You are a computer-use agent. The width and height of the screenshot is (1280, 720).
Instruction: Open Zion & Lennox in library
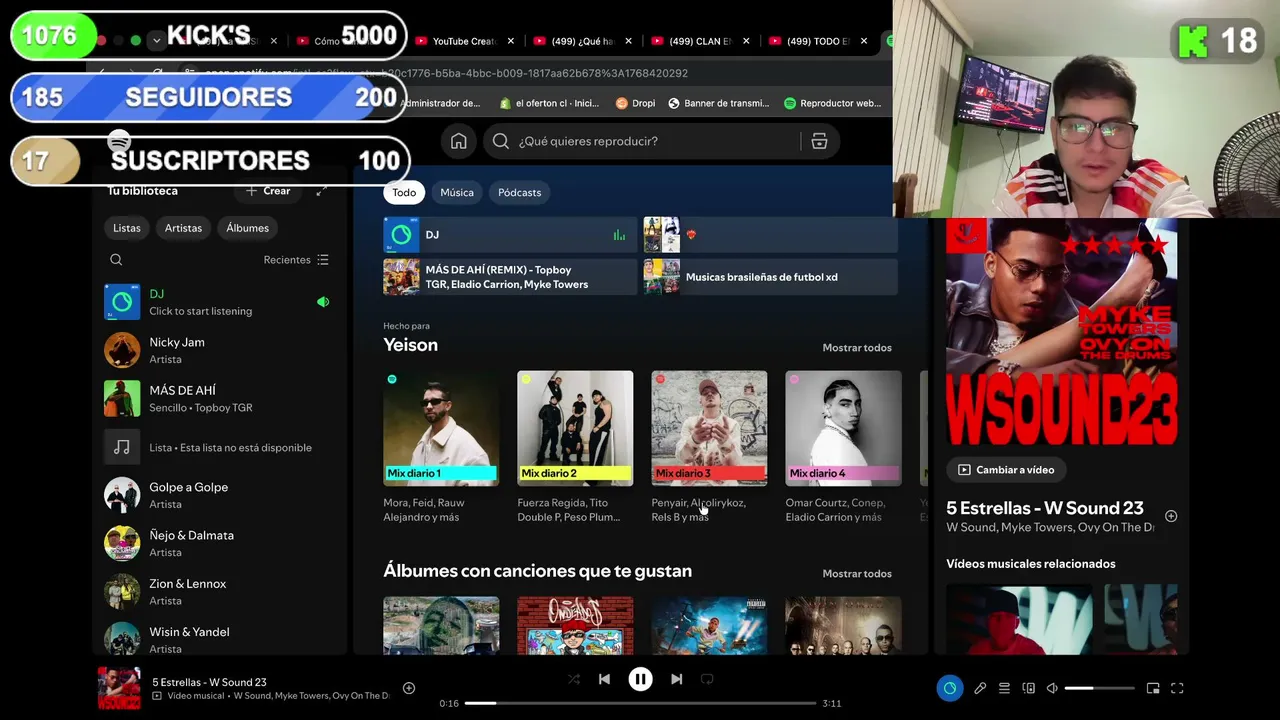coord(219,592)
